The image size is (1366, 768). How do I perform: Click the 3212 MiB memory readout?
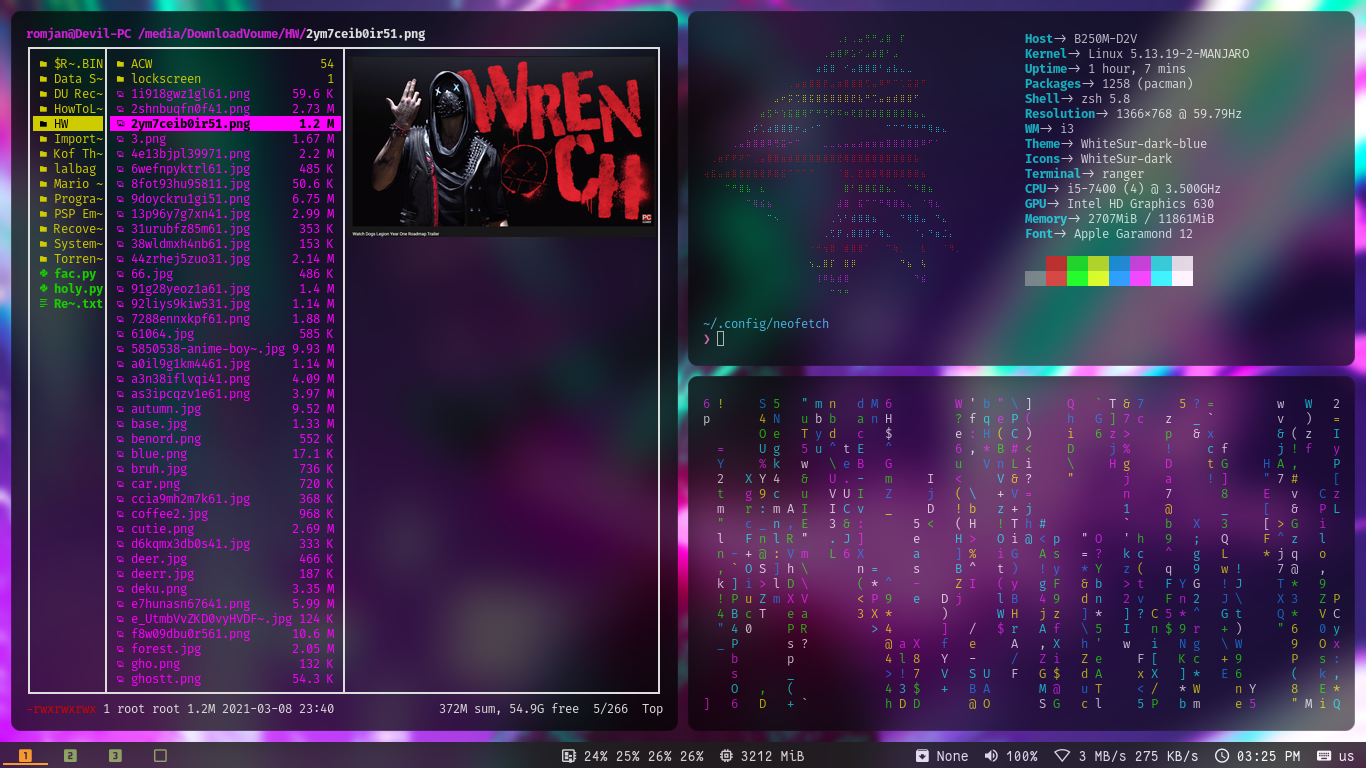coord(773,756)
